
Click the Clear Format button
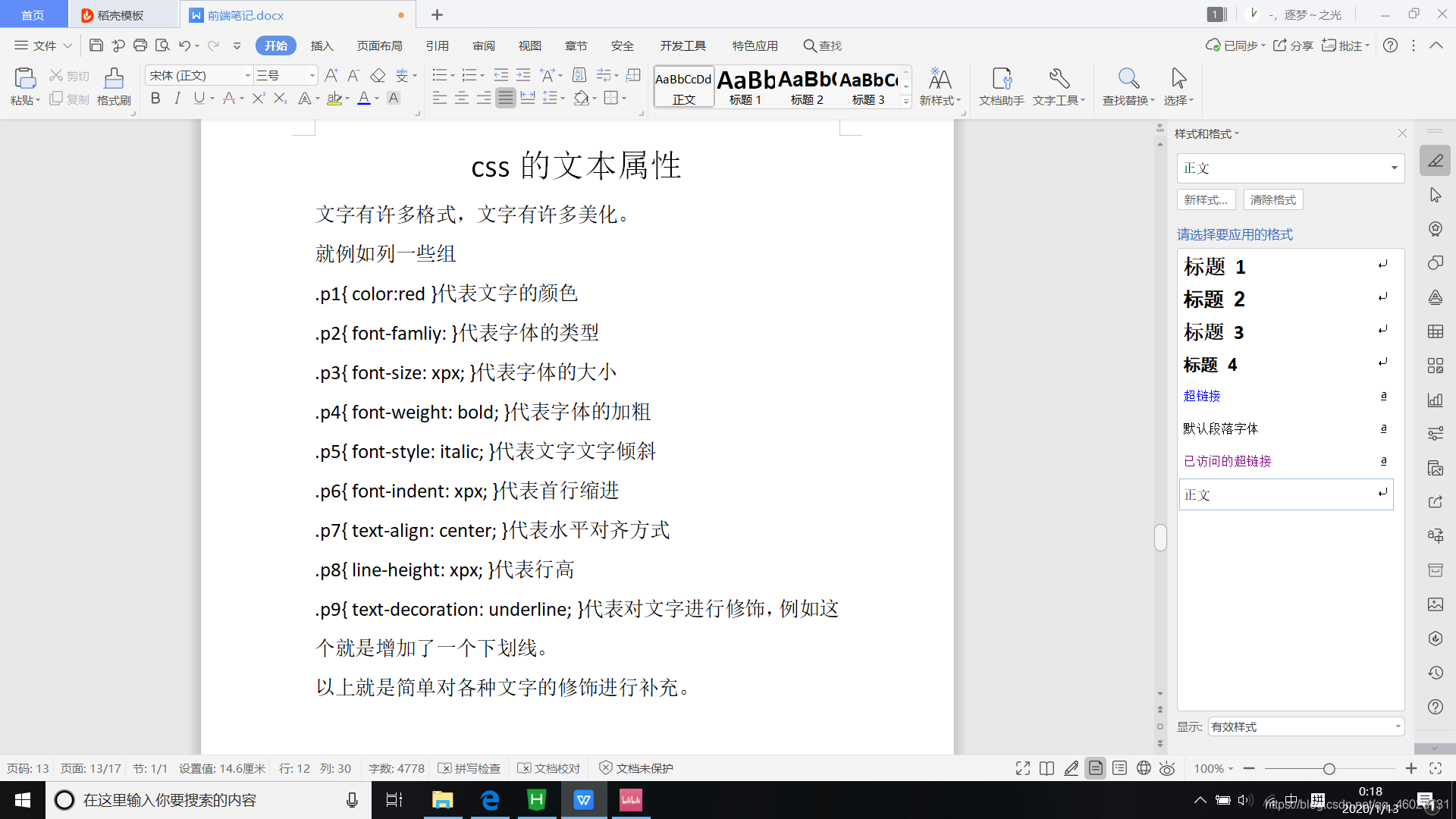tap(1273, 199)
